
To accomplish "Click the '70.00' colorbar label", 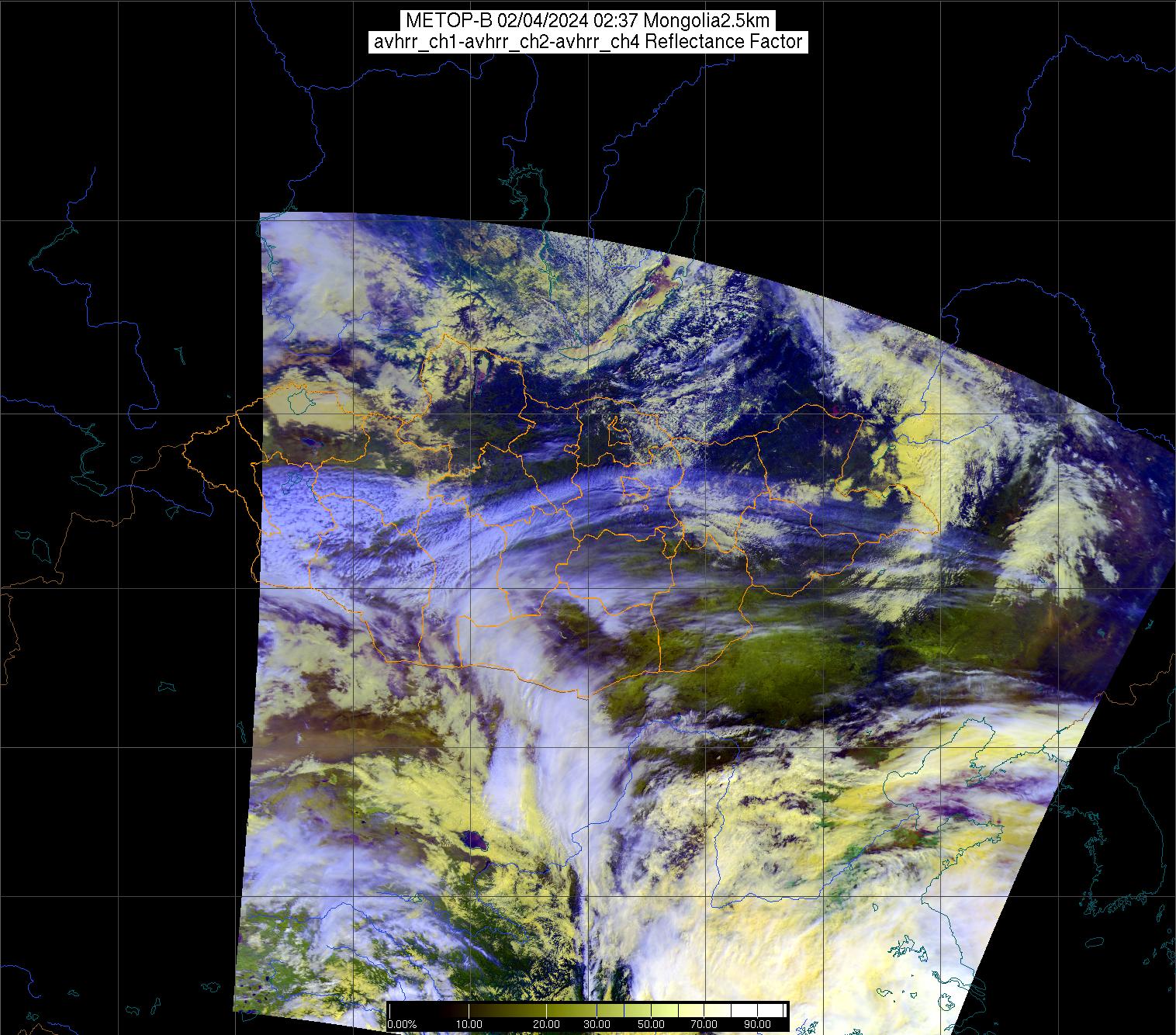I will point(704,1025).
